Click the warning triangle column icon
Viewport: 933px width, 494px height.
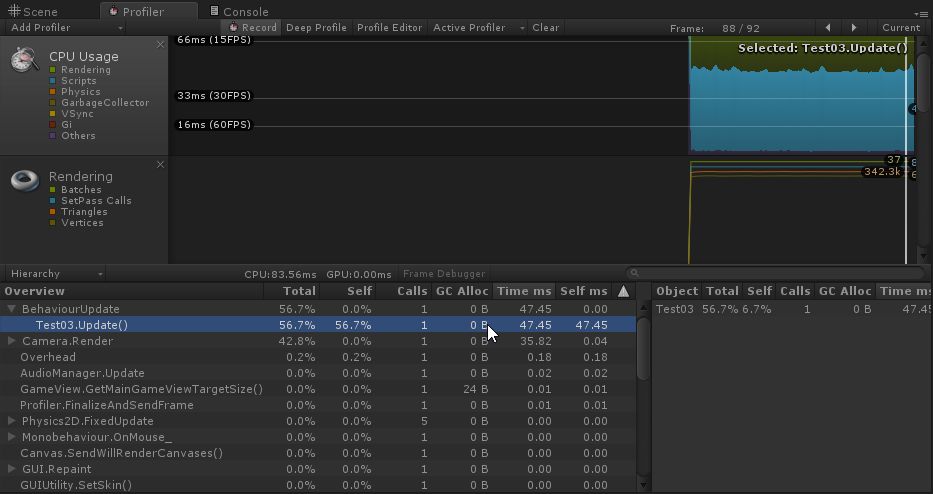[623, 291]
